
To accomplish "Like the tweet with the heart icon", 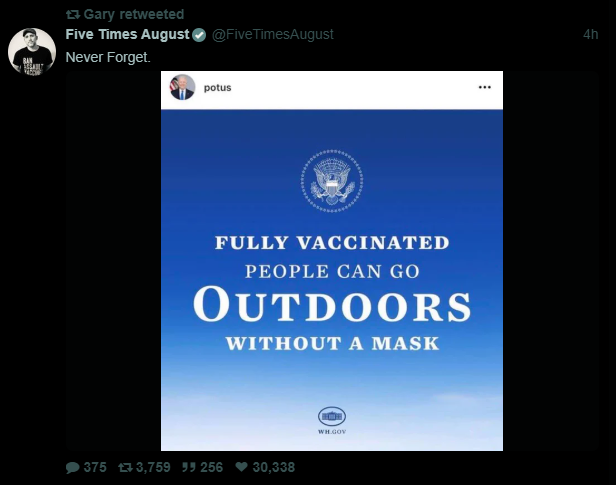I will pyautogui.click(x=241, y=467).
